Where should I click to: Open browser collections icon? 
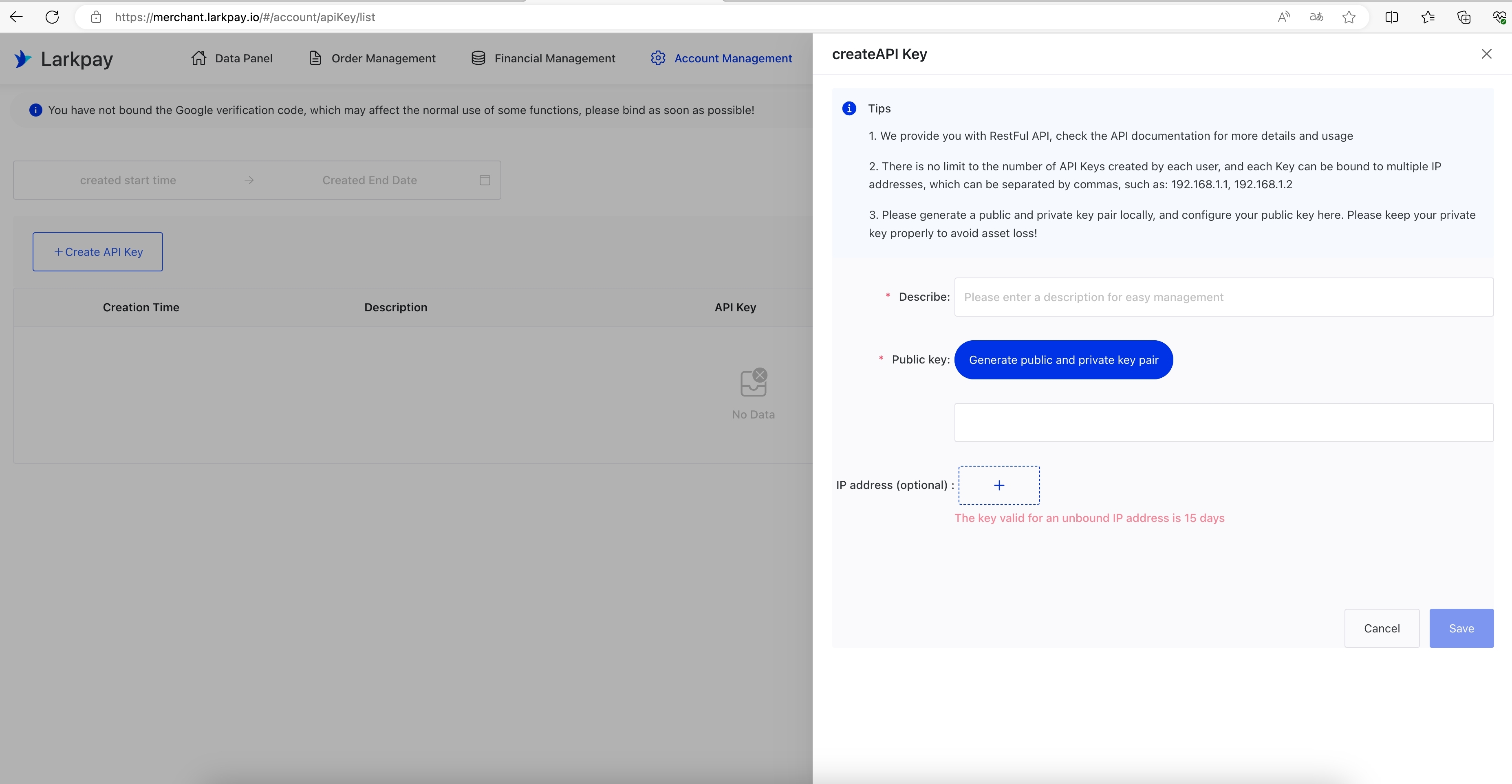tap(1464, 17)
